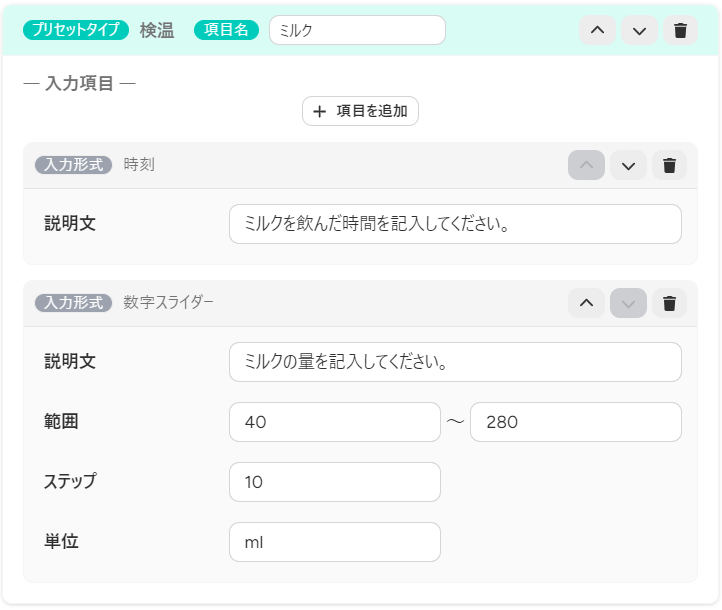This screenshot has height=610, width=722.
Task: Move the ミルク preset down
Action: coord(639,30)
